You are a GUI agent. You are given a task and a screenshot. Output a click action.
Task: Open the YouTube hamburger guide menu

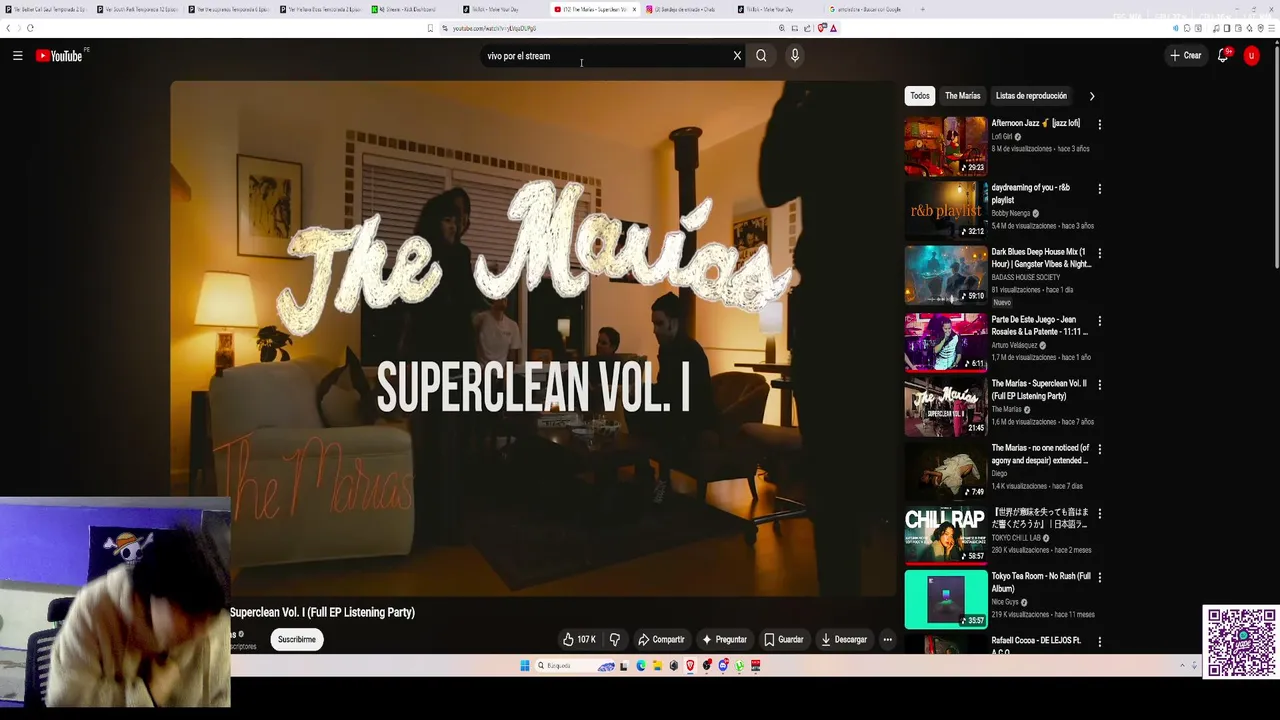pyautogui.click(x=17, y=56)
